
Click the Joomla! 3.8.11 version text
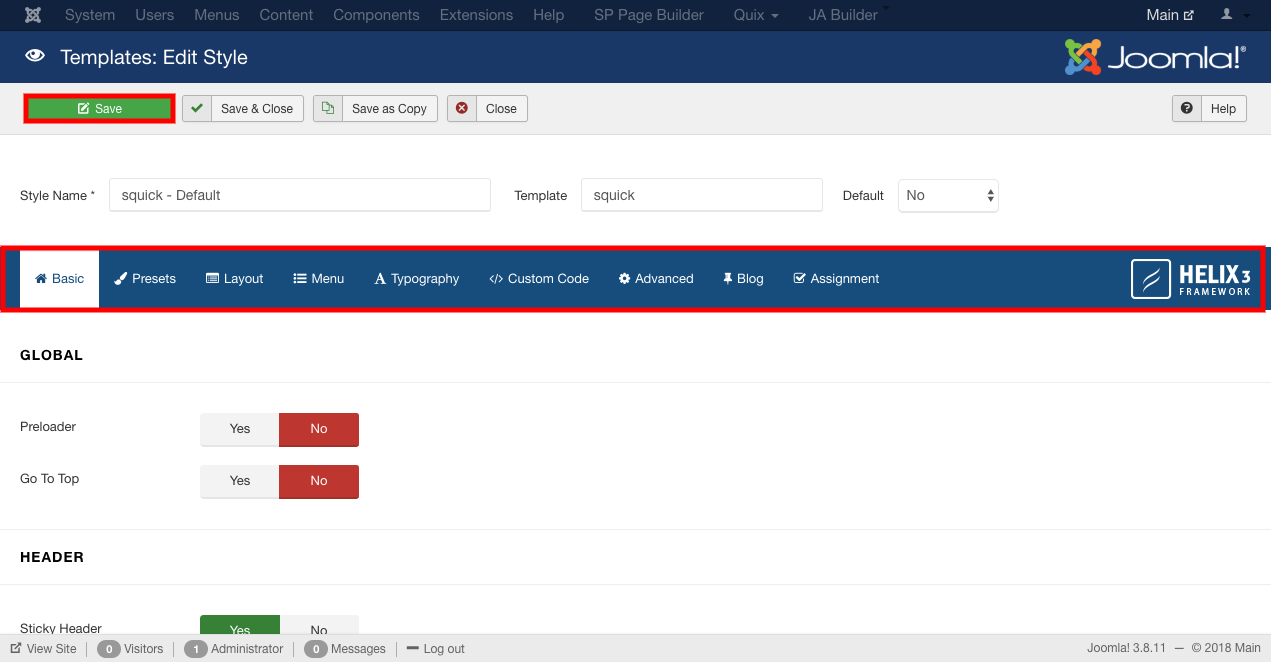(1128, 649)
